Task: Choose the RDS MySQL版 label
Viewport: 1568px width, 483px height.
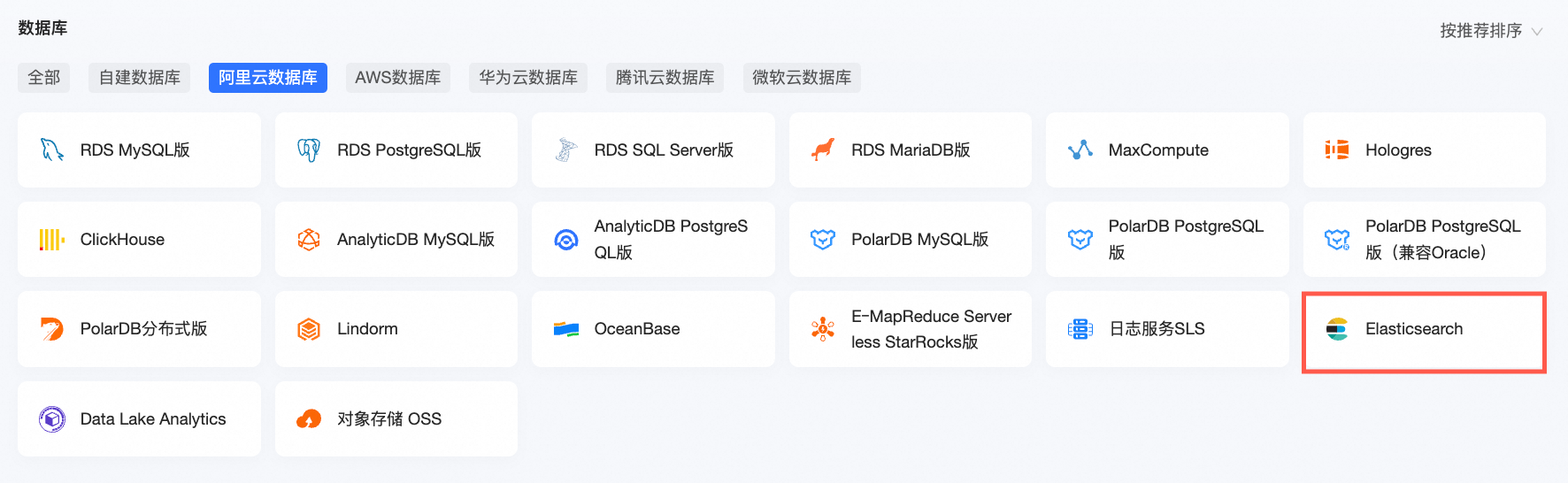Action: click(135, 150)
